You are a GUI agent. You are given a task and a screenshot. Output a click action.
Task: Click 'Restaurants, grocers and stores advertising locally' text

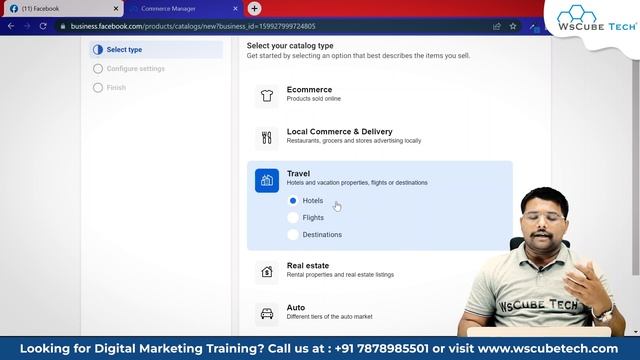pos(353,141)
